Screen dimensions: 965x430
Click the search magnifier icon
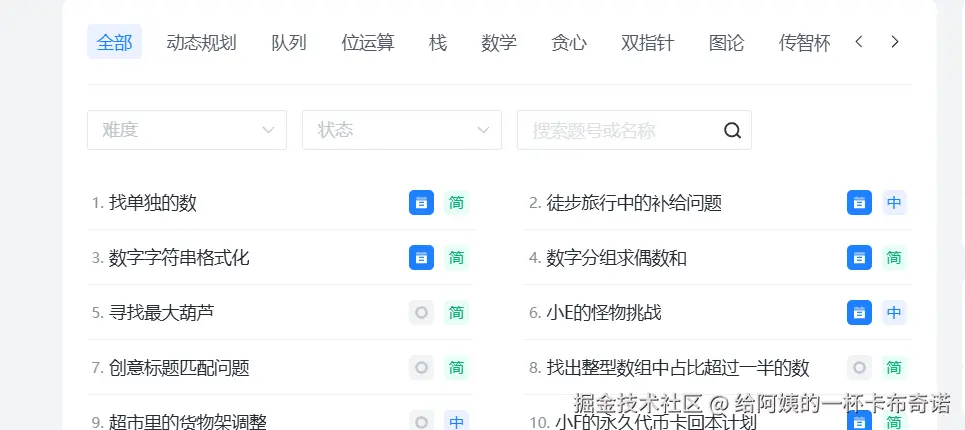tap(732, 130)
